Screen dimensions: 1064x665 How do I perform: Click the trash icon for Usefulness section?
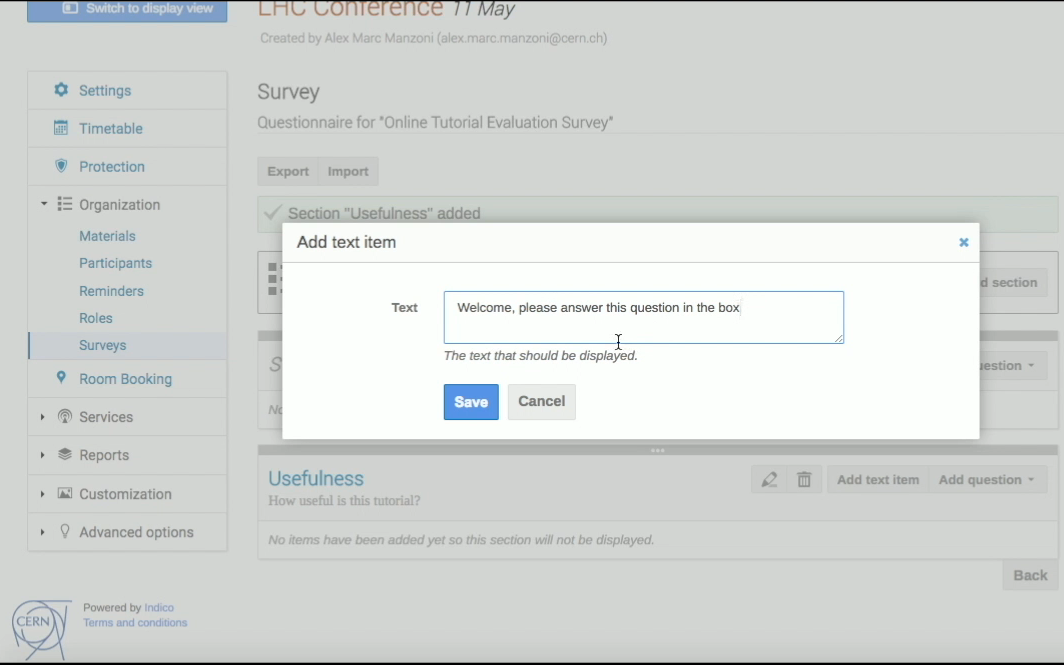coord(804,480)
